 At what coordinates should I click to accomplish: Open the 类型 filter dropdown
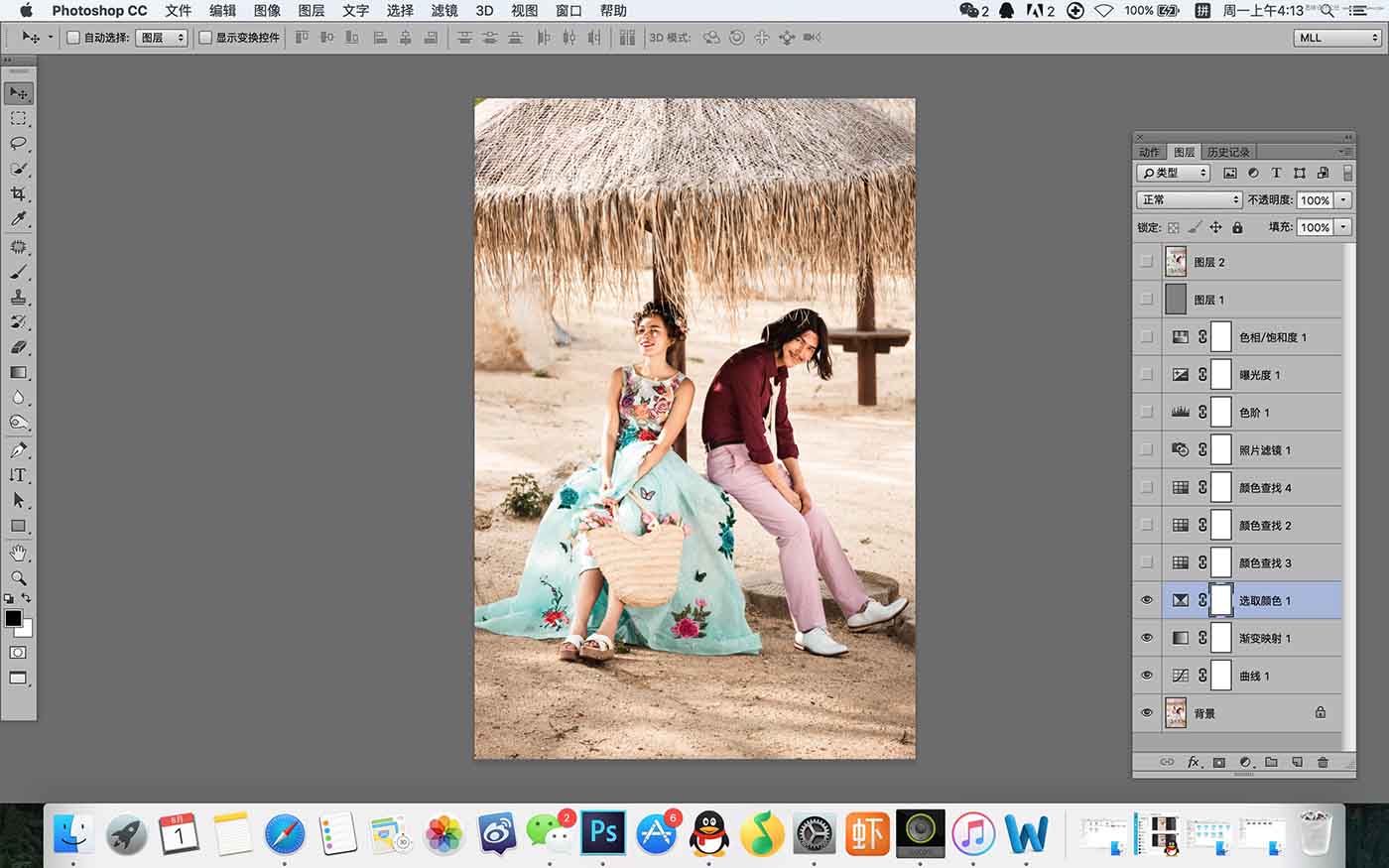coord(1174,172)
